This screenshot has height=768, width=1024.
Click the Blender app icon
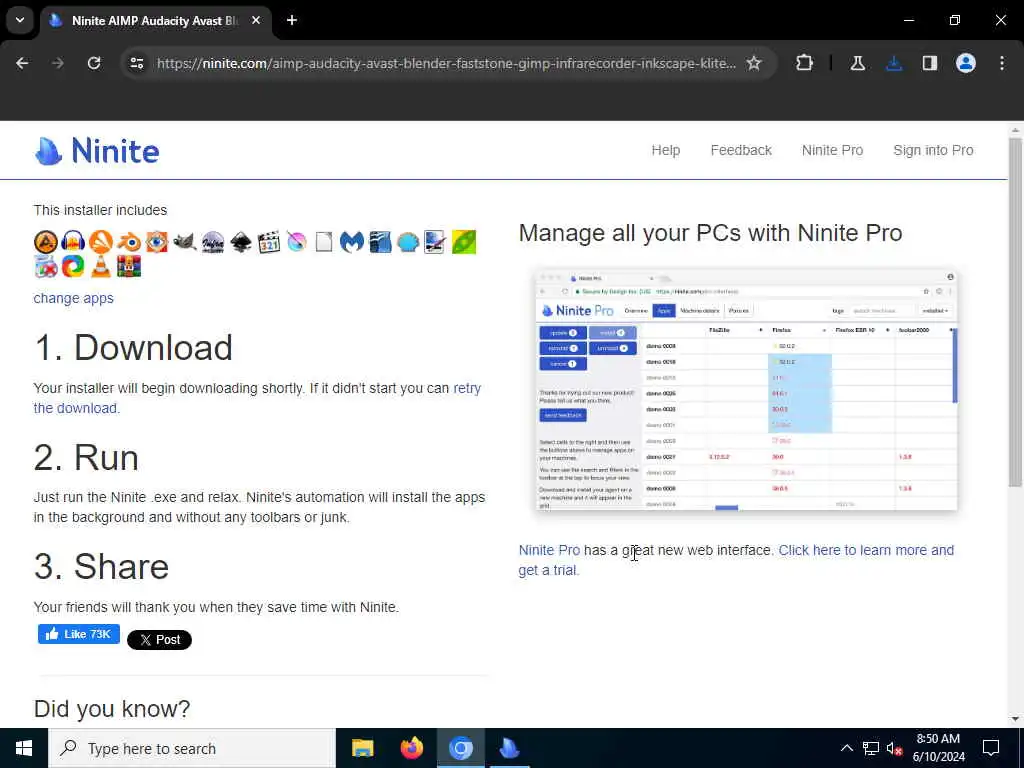click(129, 242)
